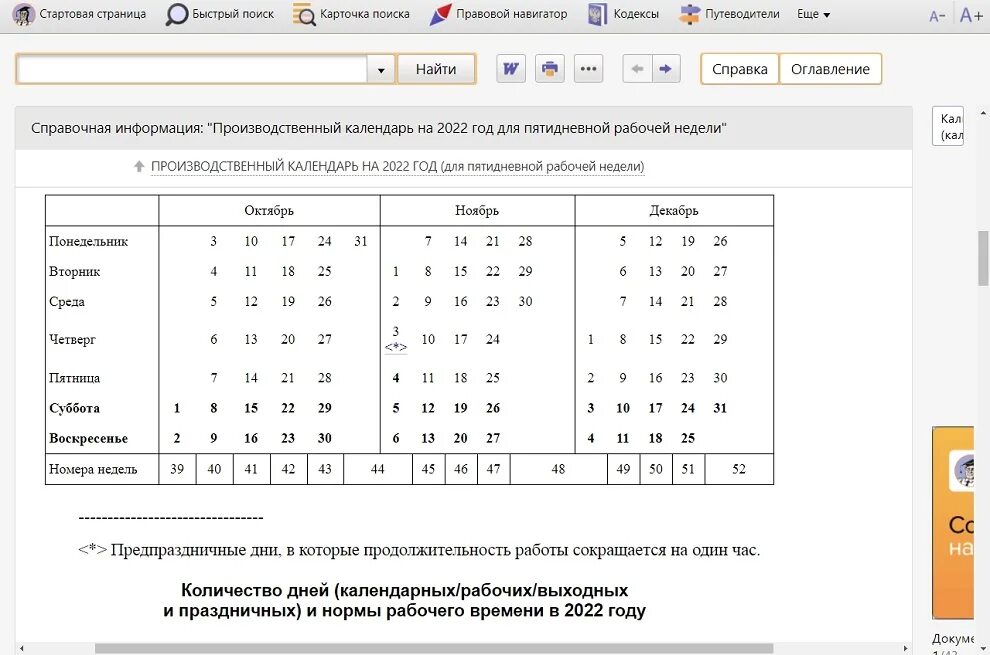Viewport: 990px width, 655px height.
Task: Open search history dropdown arrow
Action: (381, 69)
